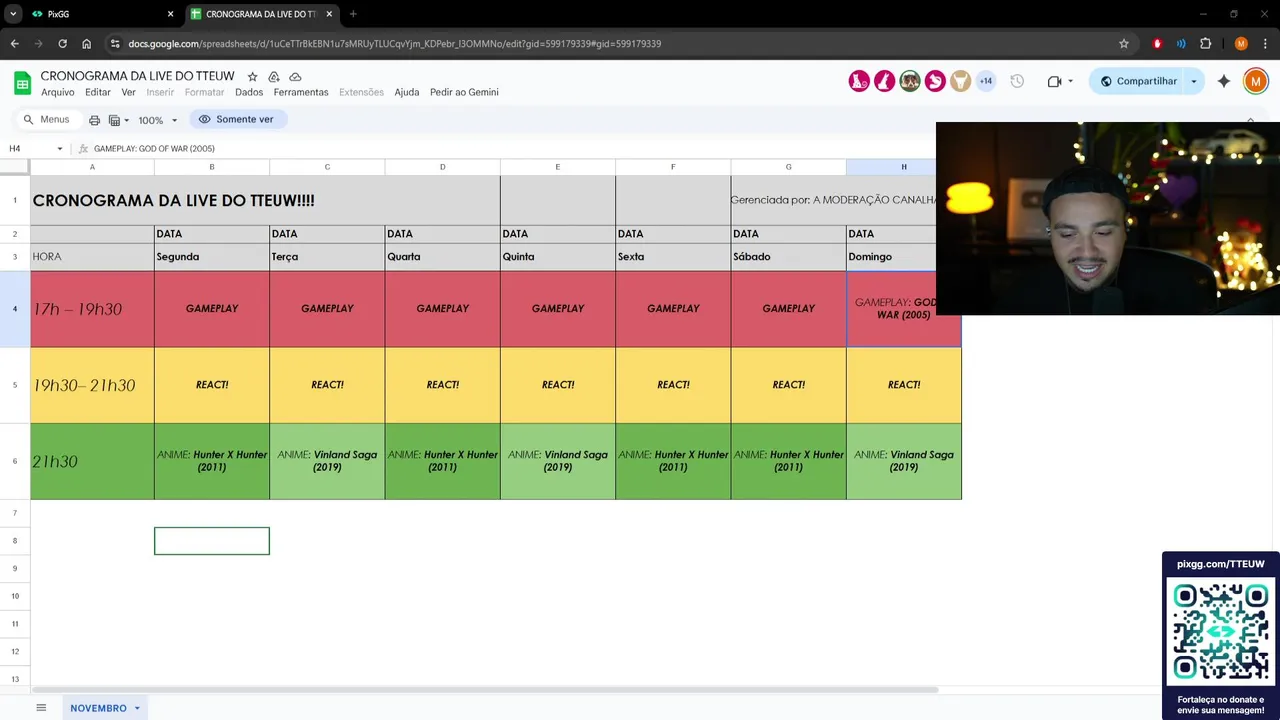The height and width of the screenshot is (720, 1280).
Task: Select Segunda's Hunter X Hunter cell
Action: 212,461
